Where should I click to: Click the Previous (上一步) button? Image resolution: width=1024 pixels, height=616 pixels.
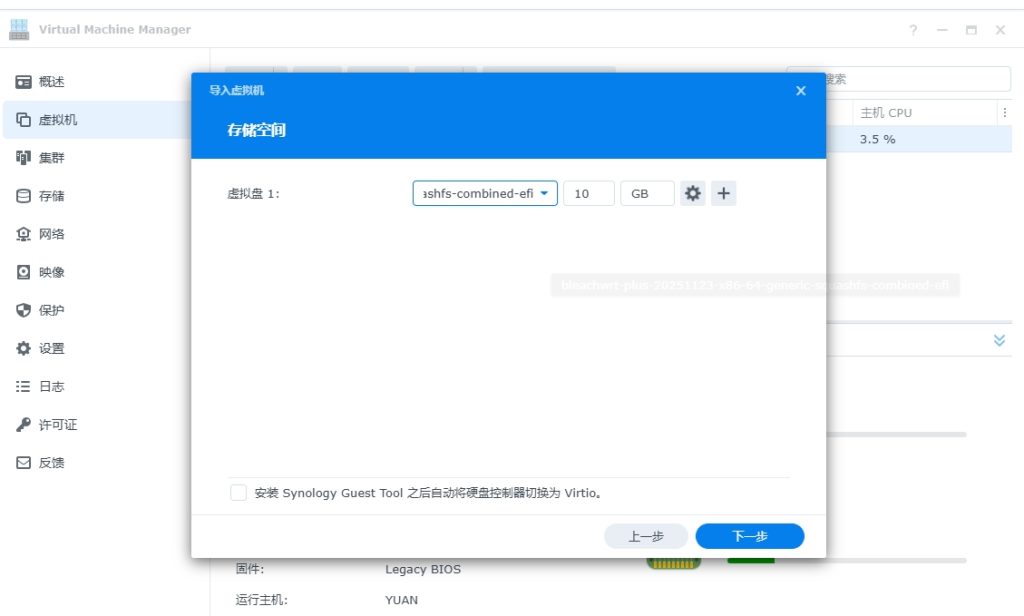646,536
